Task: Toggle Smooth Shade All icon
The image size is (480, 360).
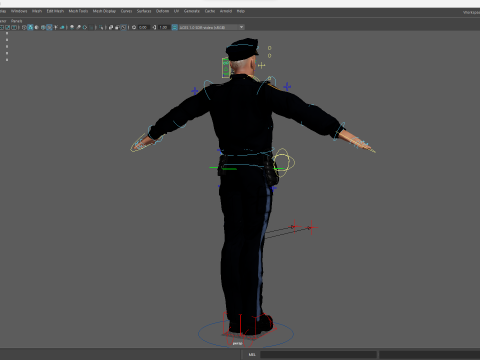Action: point(30,27)
